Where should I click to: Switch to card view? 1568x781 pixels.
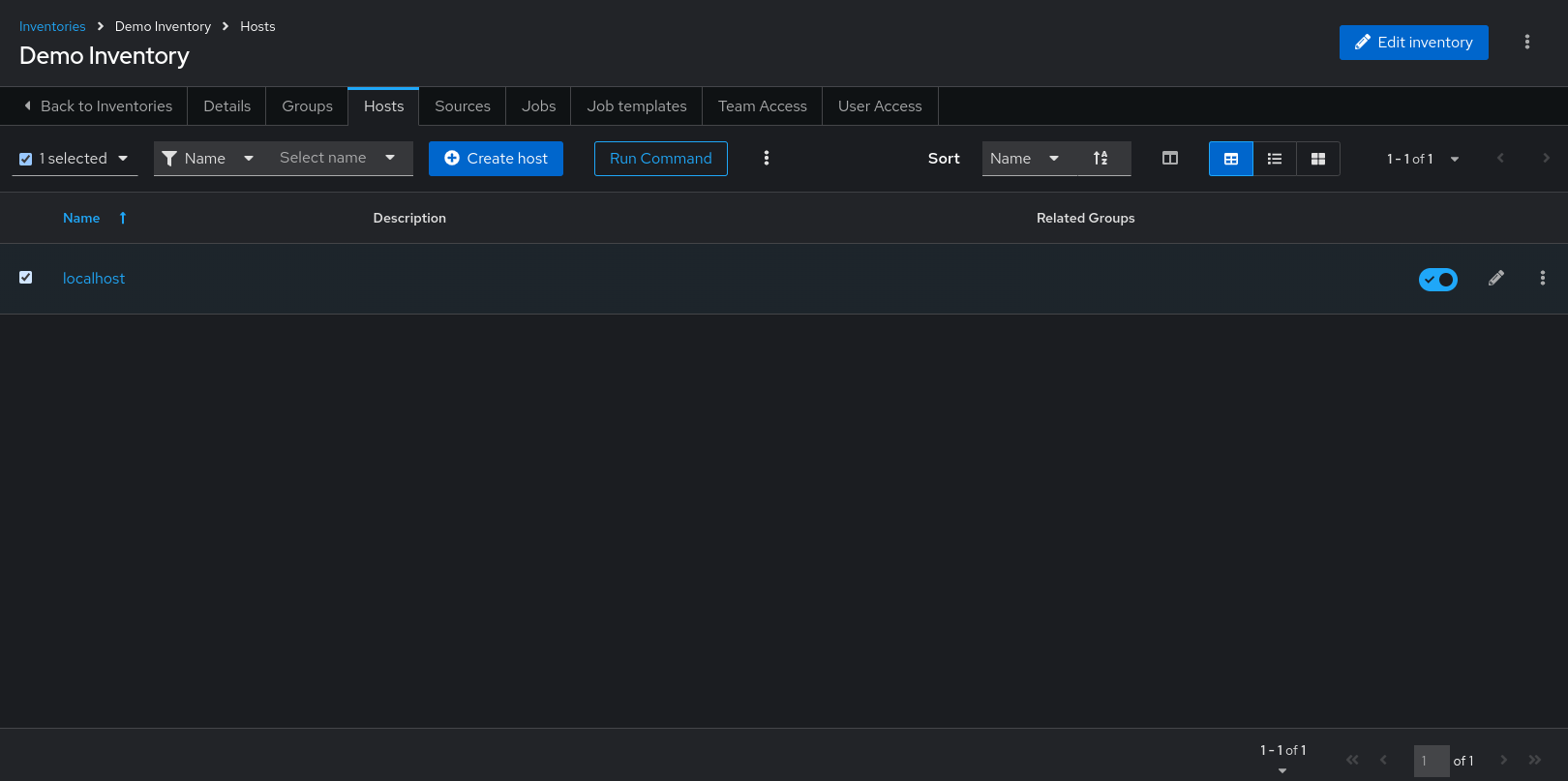pos(1318,159)
